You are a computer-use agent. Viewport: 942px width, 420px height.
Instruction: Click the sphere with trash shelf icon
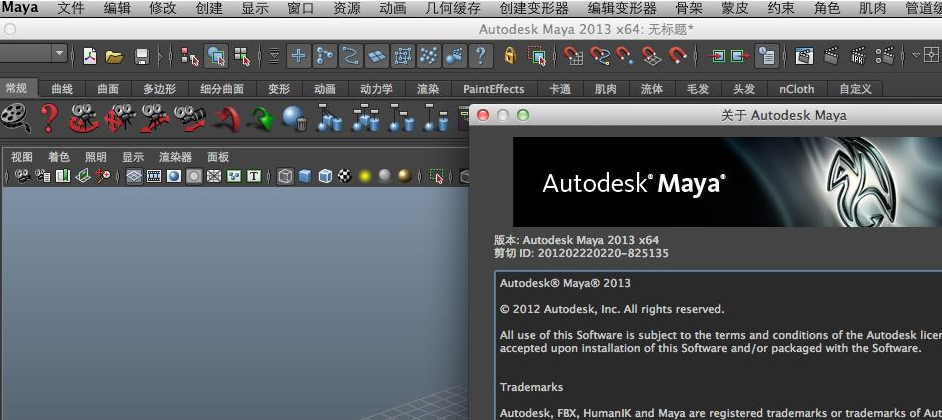tap(295, 119)
